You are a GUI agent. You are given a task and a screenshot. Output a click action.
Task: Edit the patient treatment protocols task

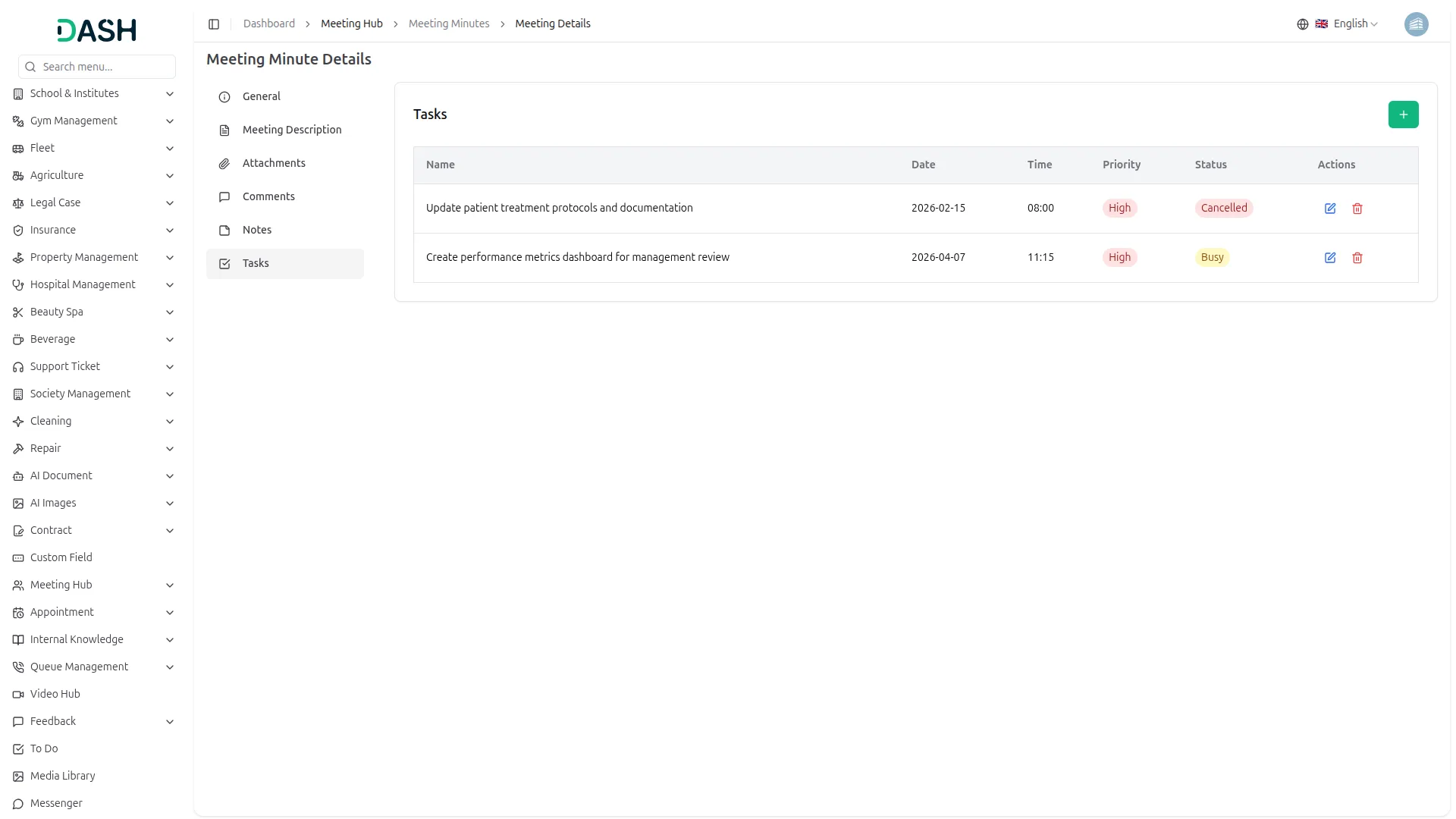tap(1329, 209)
